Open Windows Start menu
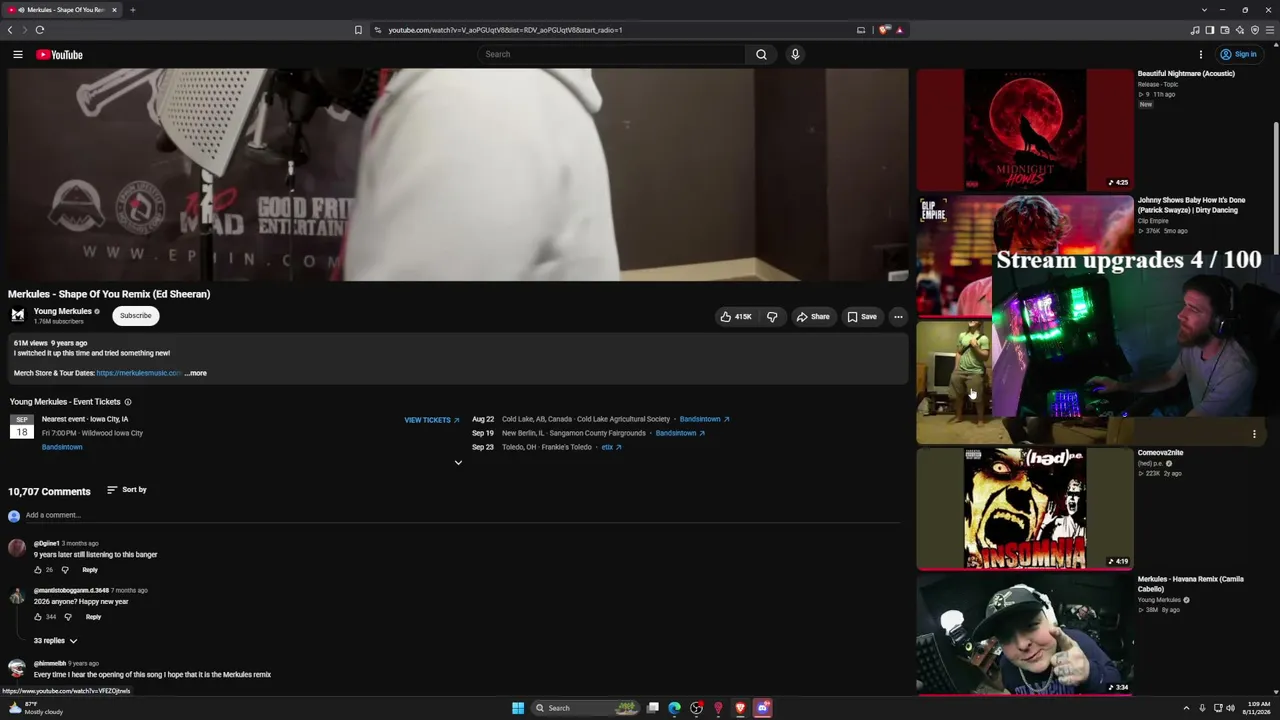The image size is (1280, 720). [518, 708]
